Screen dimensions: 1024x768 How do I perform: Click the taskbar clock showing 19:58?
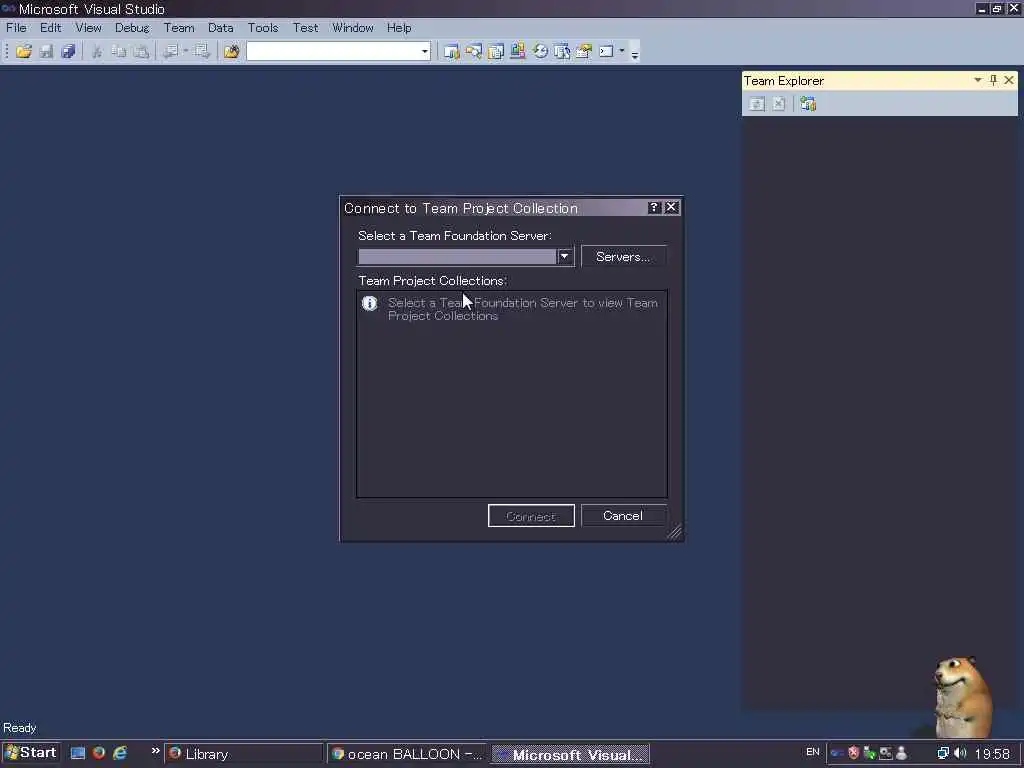(992, 754)
